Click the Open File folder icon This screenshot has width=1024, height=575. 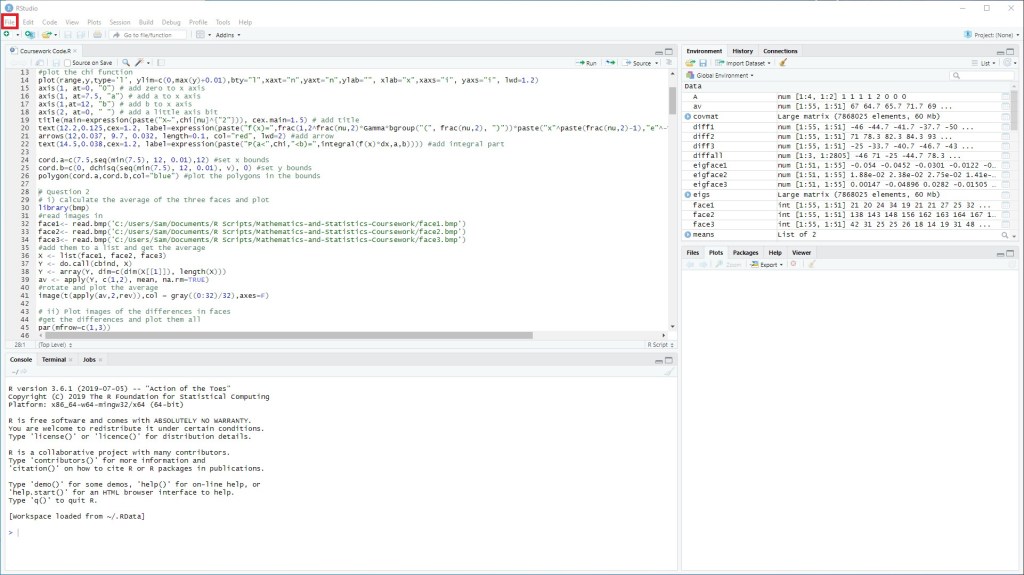[46, 35]
